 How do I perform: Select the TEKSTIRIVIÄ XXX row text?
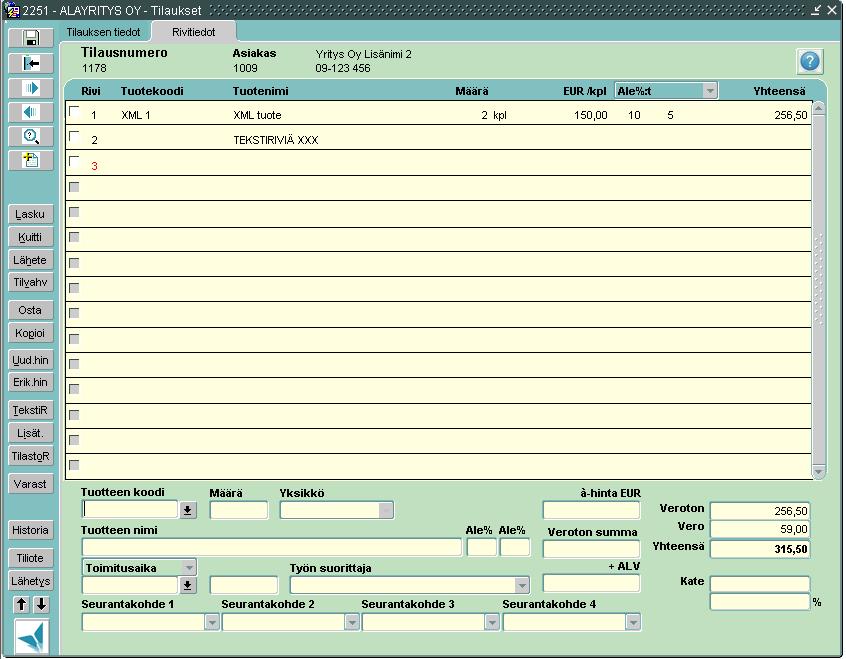[276, 140]
